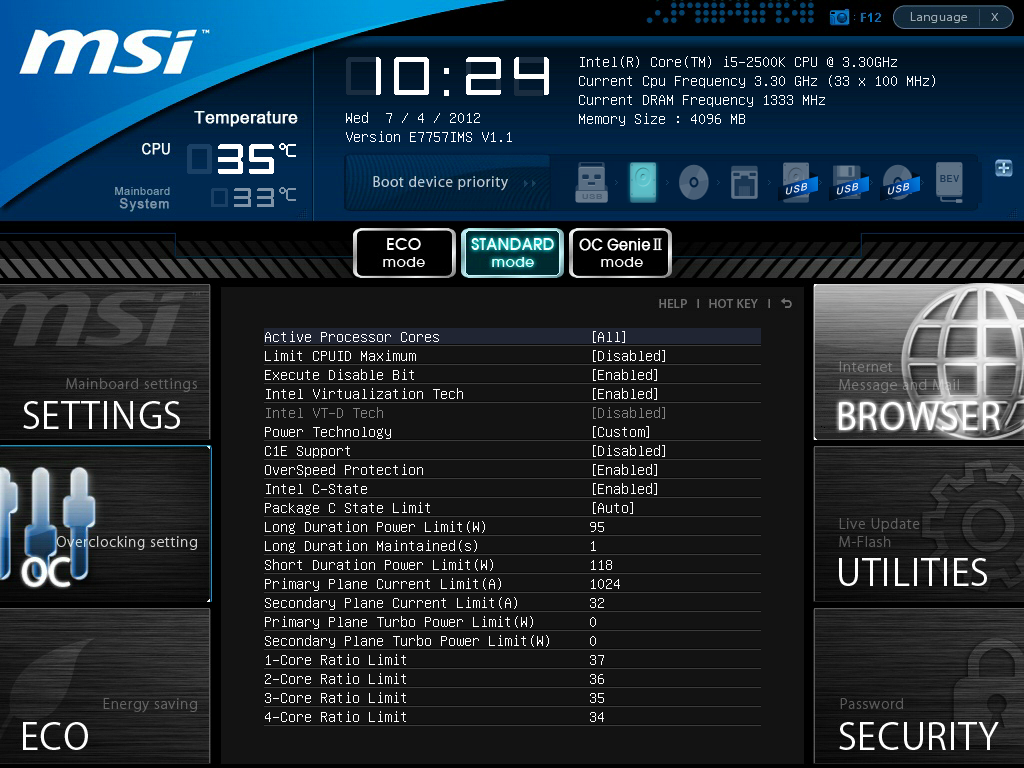Edit Long Duration Maintained value 1
This screenshot has height=768, width=1024.
click(593, 545)
